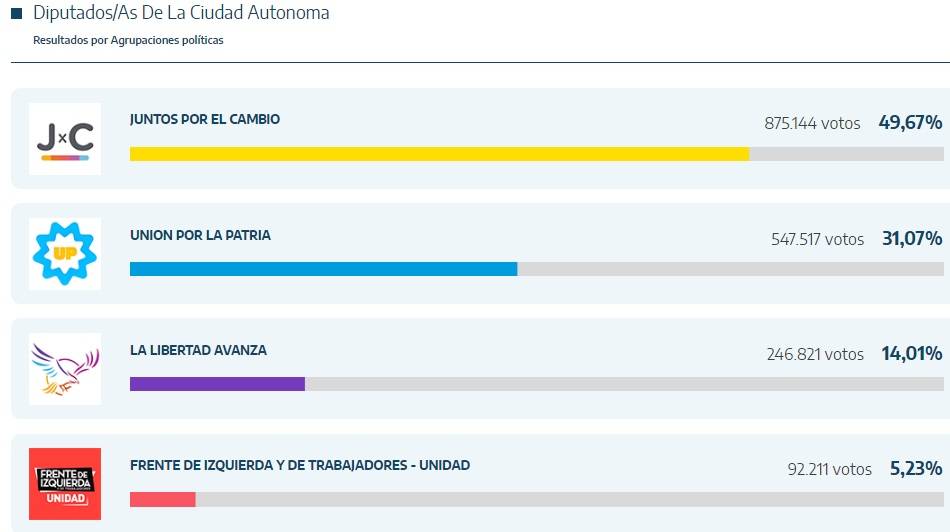Click the Union por la Patria UP logo
Screen dimensions: 950x532
click(x=65, y=253)
